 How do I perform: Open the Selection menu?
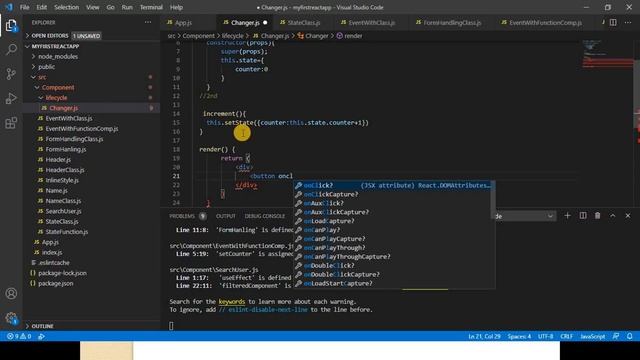pos(66,7)
